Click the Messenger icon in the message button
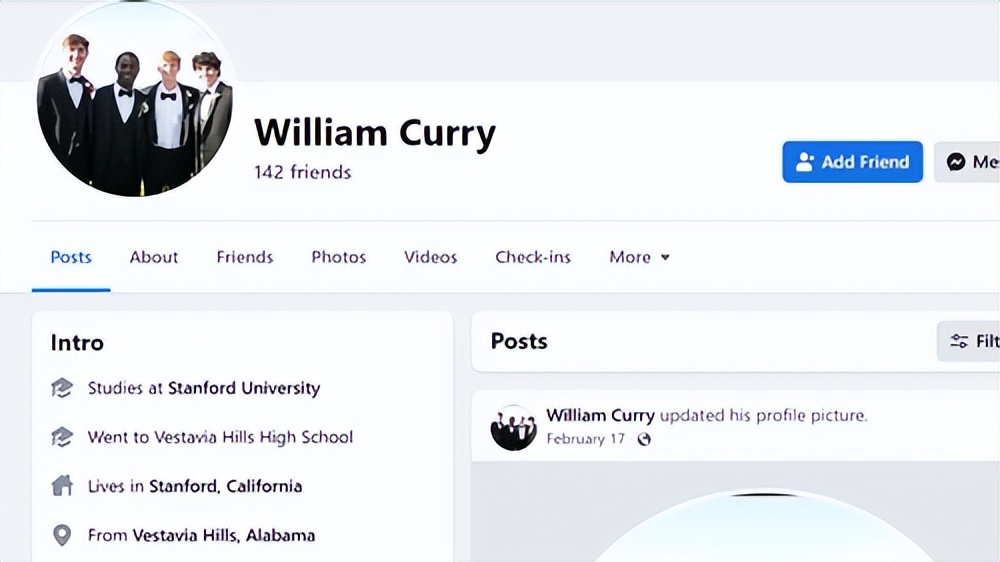The height and width of the screenshot is (562, 1000). point(955,162)
